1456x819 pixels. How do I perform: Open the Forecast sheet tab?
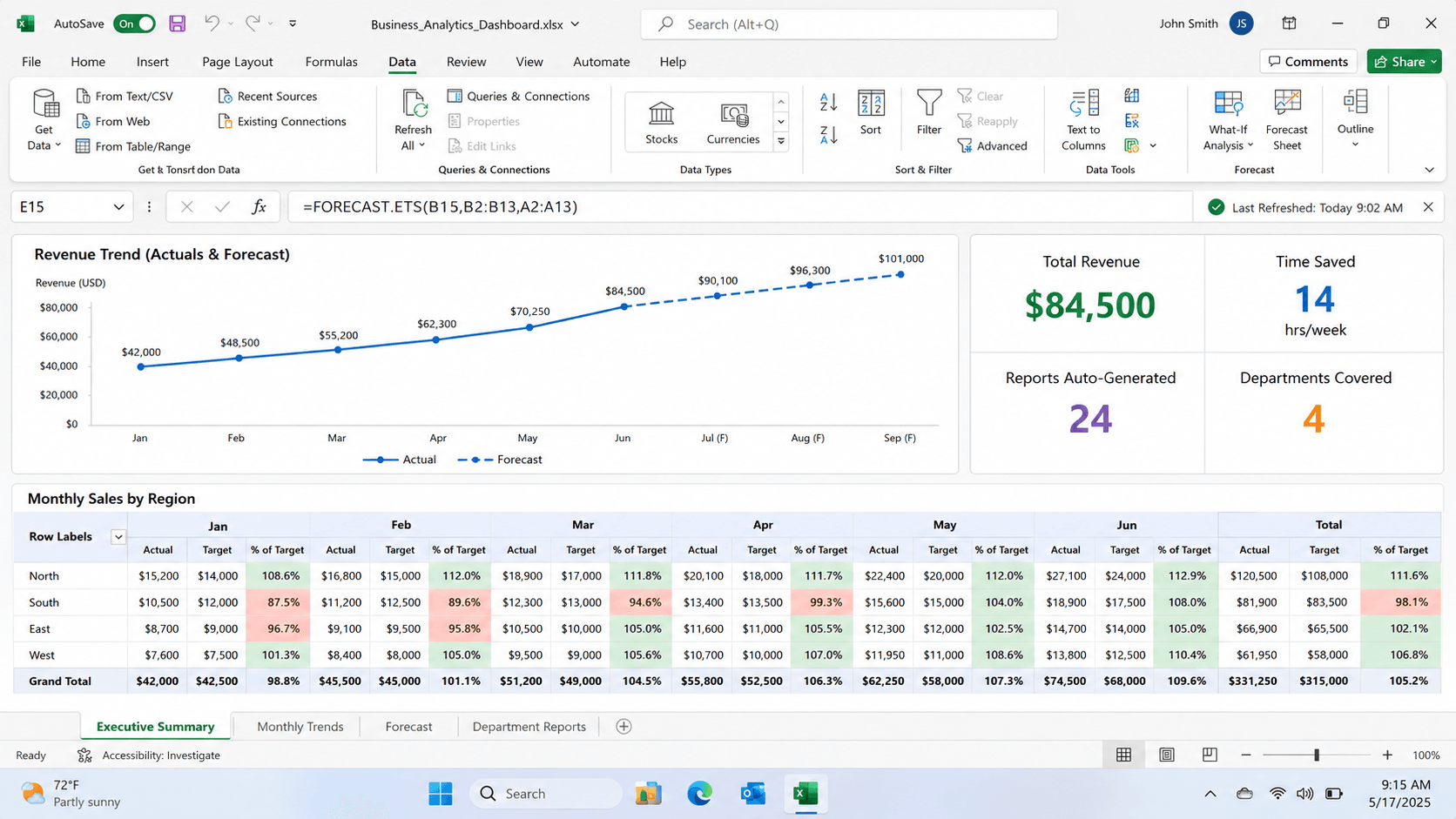pos(408,727)
